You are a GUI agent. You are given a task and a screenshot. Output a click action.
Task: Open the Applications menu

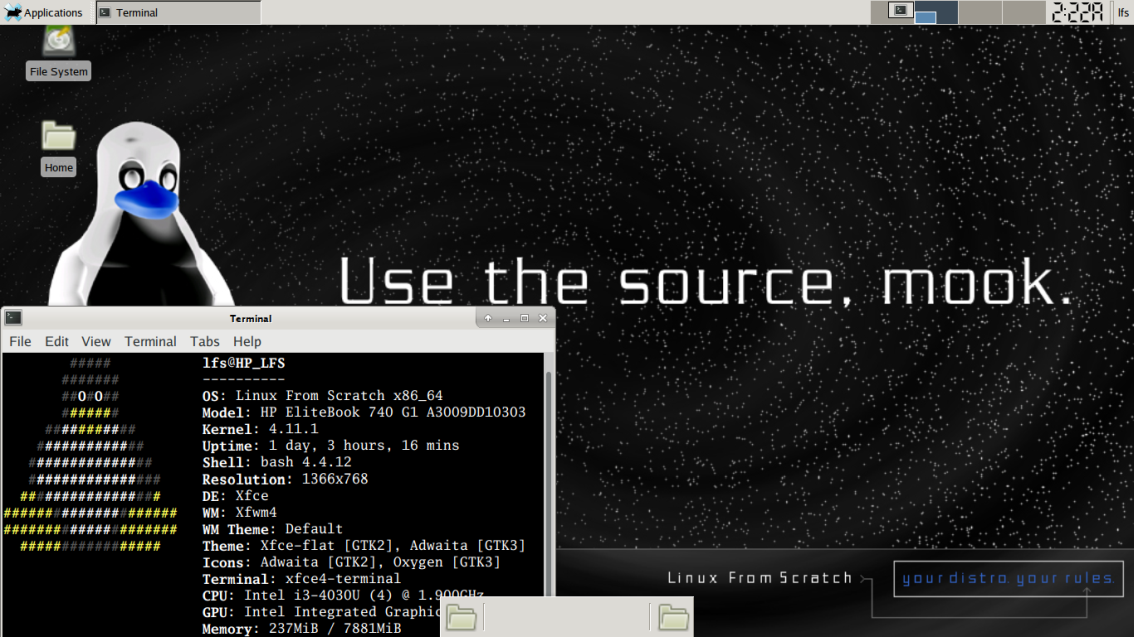(x=43, y=12)
